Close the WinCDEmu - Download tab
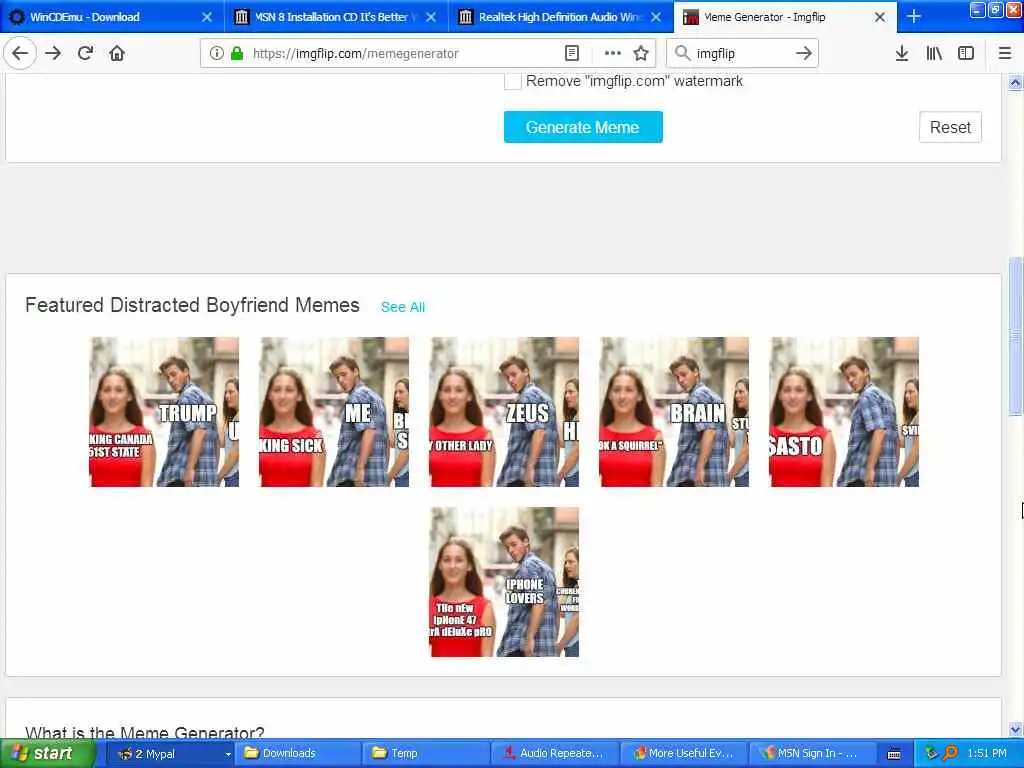 (207, 17)
